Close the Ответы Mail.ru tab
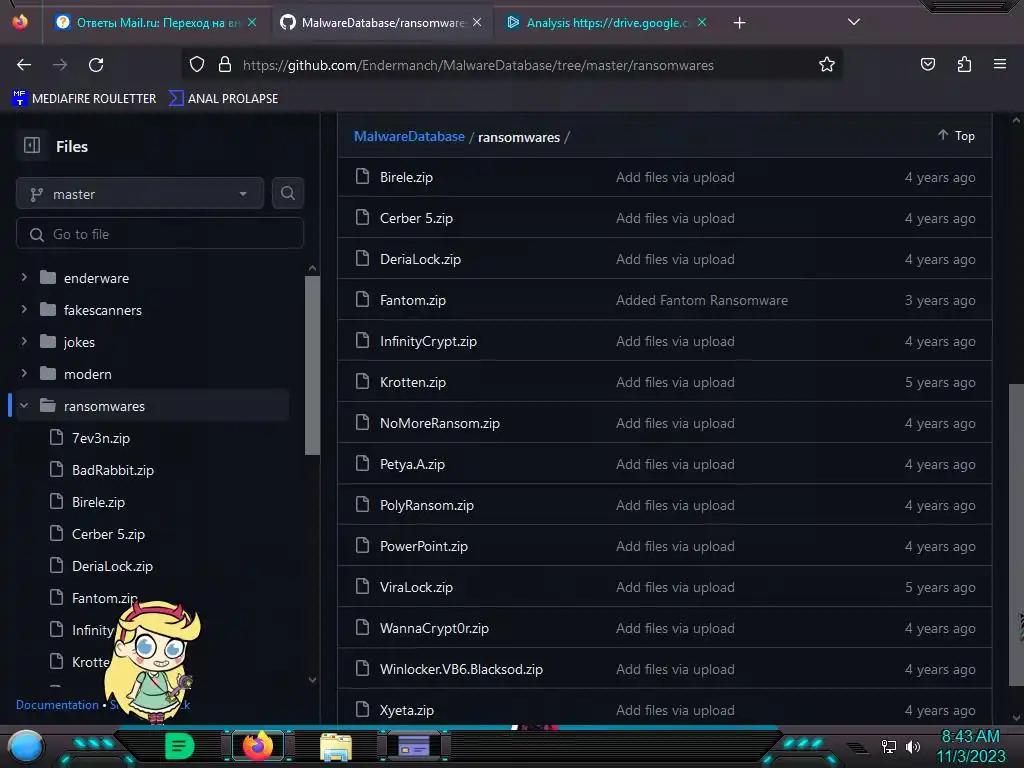Screen dimensions: 1024x768 pos(252,22)
